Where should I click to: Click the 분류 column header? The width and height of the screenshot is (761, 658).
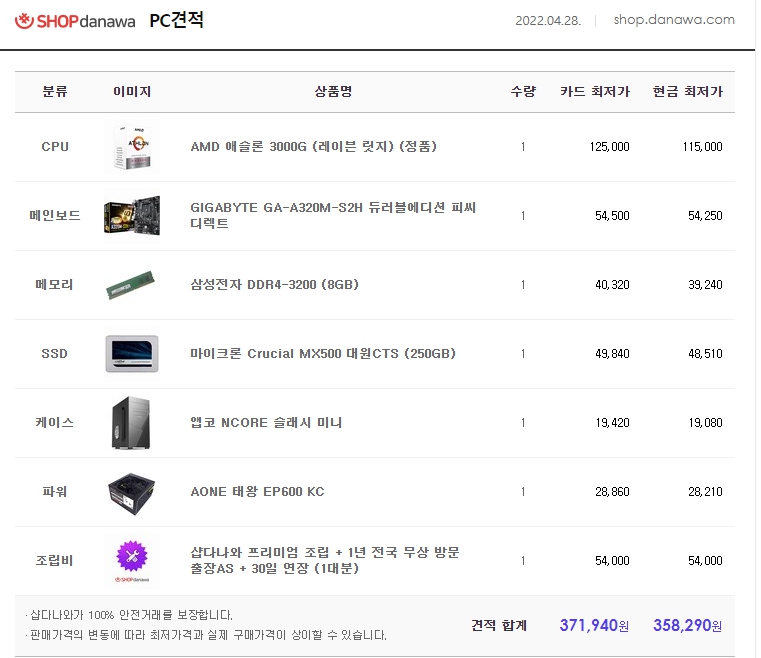click(55, 91)
